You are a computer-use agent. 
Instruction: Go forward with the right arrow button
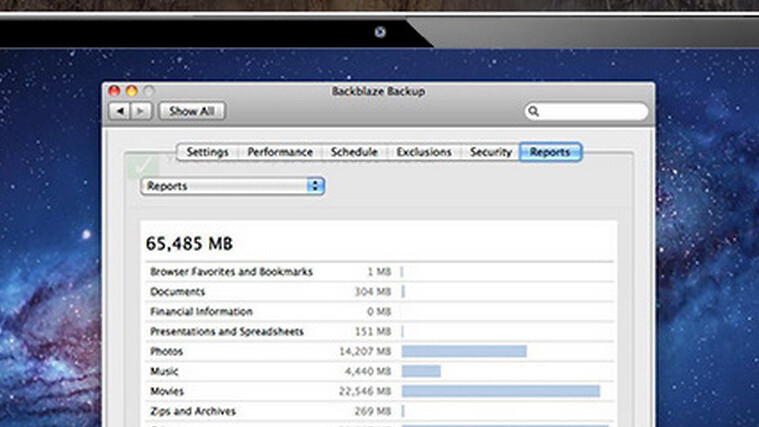(141, 111)
